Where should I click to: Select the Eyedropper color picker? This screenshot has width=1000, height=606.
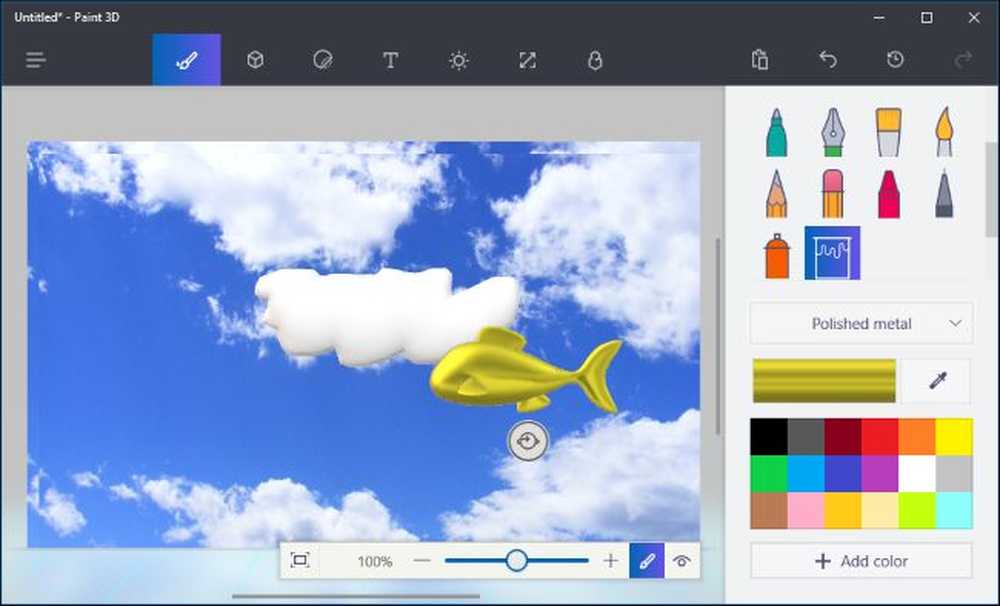coord(938,381)
